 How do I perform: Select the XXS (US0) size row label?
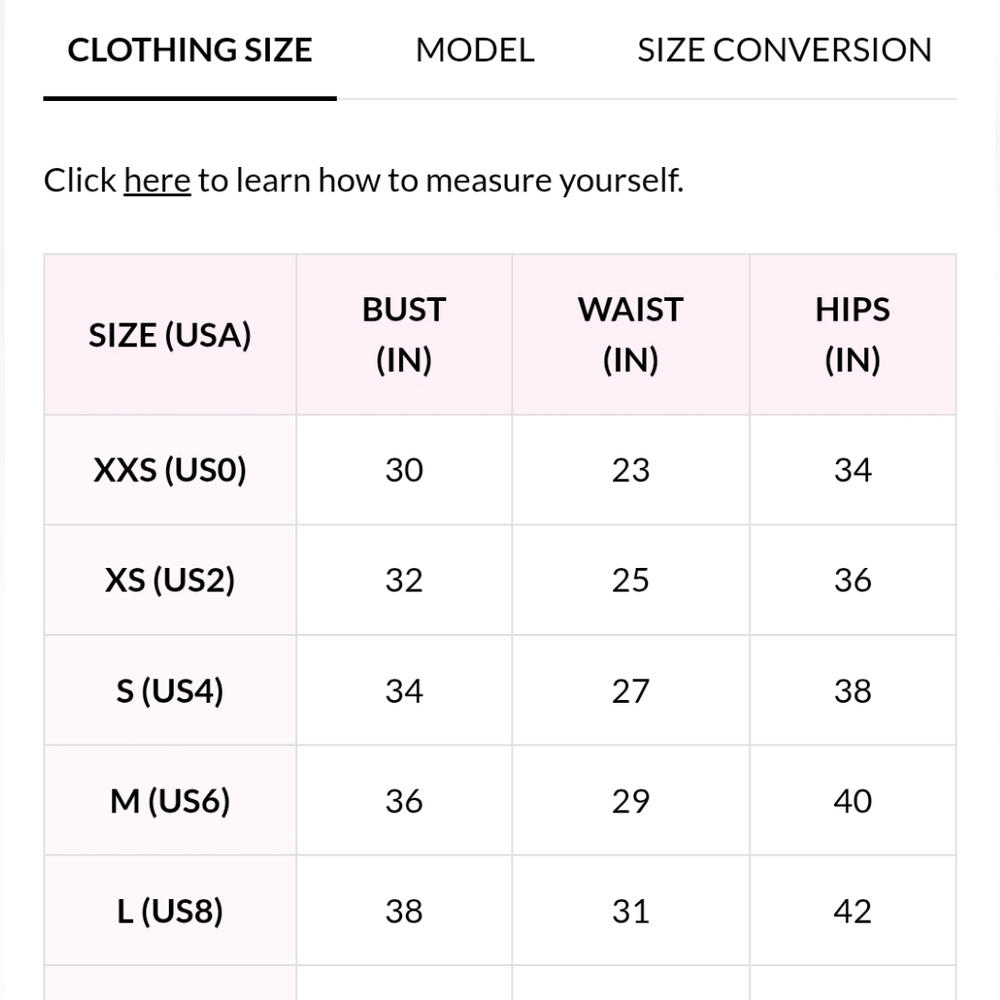pyautogui.click(x=170, y=470)
